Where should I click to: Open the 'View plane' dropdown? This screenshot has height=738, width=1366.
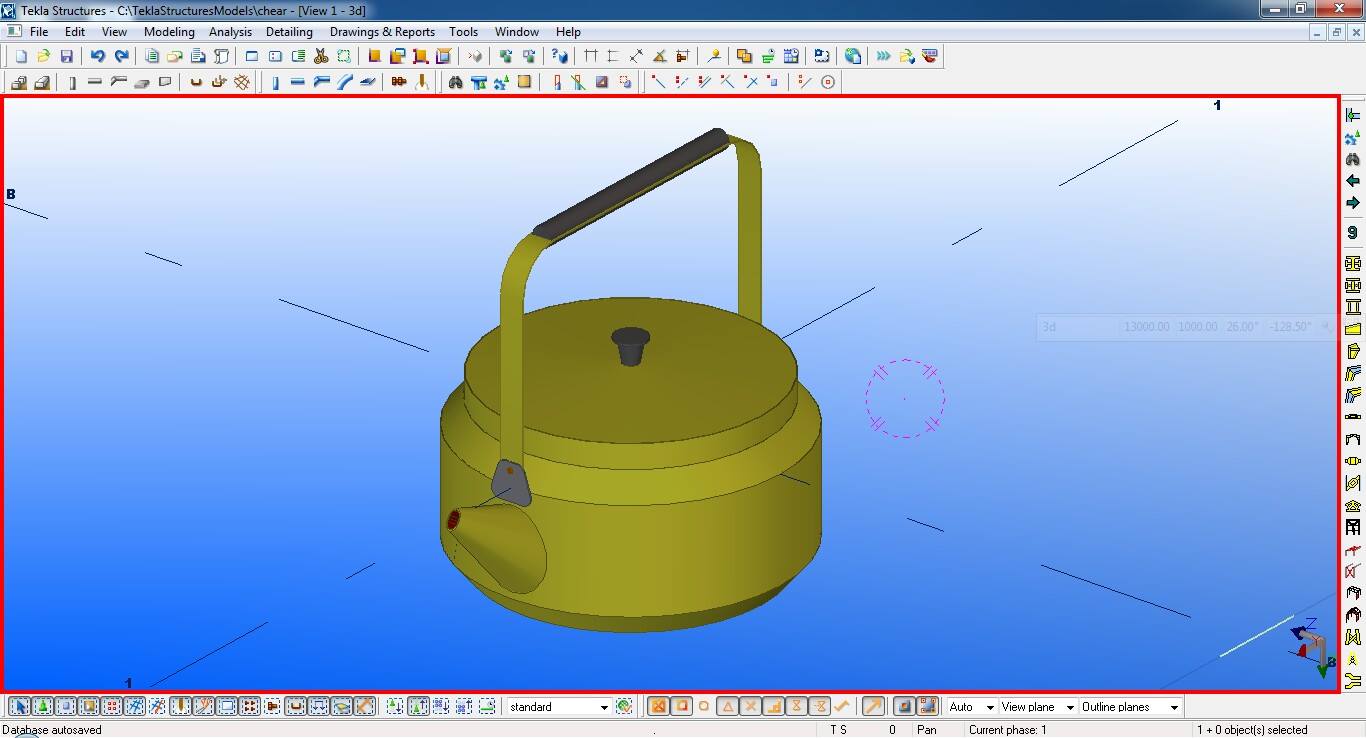tap(1069, 708)
